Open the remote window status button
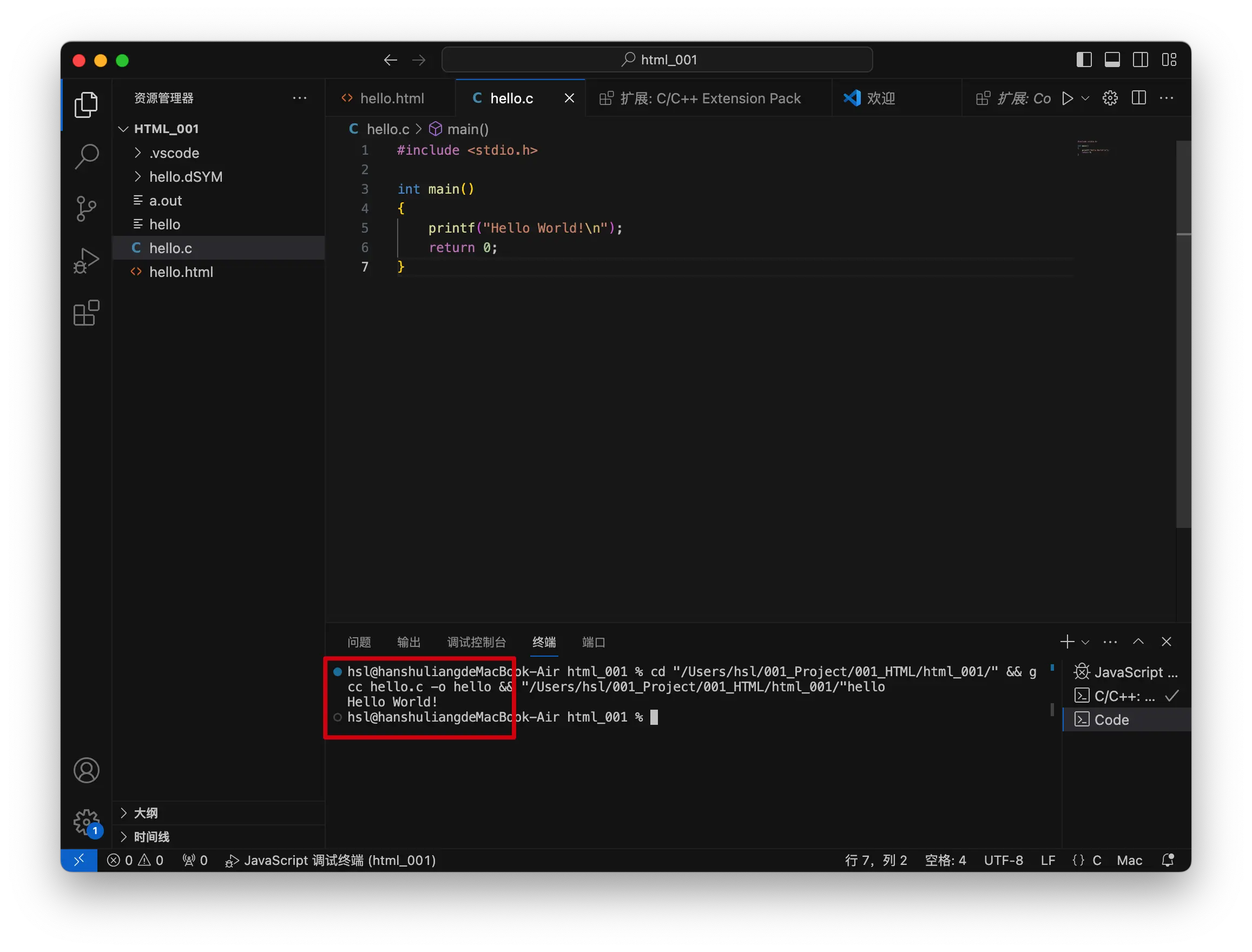This screenshot has height=952, width=1252. 80,861
